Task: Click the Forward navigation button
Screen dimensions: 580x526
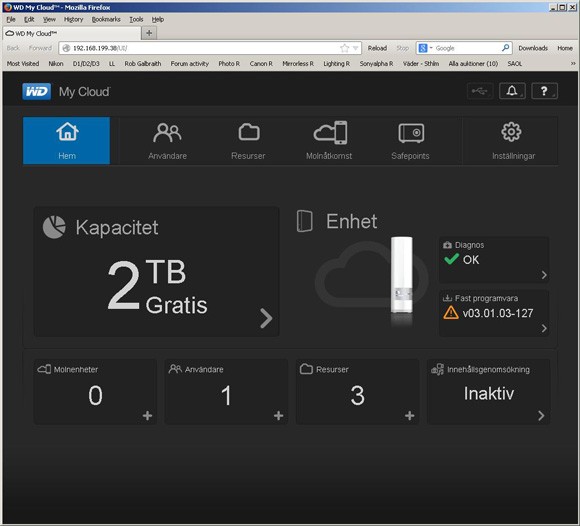Action: coord(40,48)
